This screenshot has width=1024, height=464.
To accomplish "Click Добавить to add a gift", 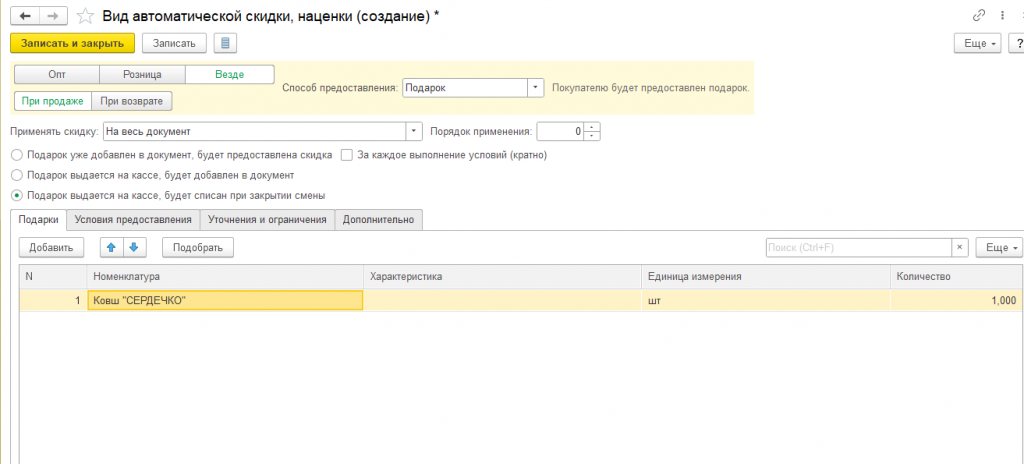I will [52, 248].
